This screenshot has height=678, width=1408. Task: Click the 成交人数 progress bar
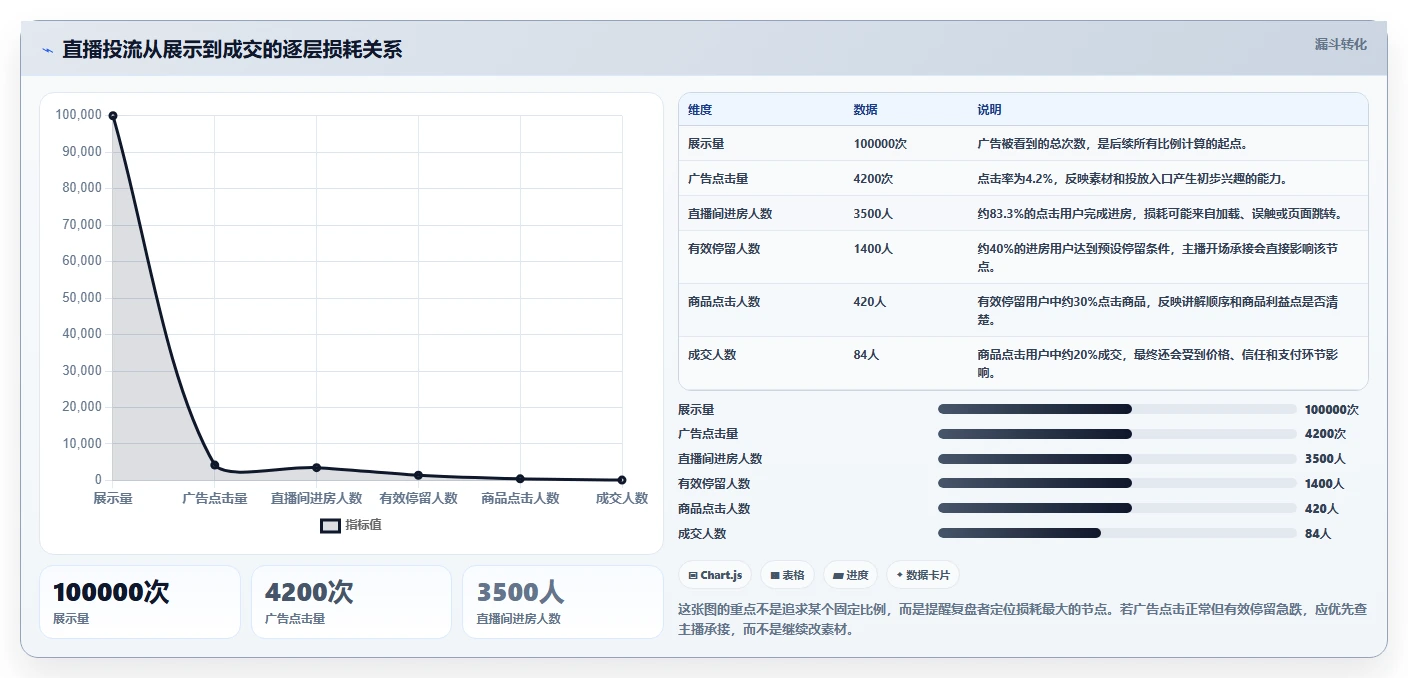point(1117,533)
